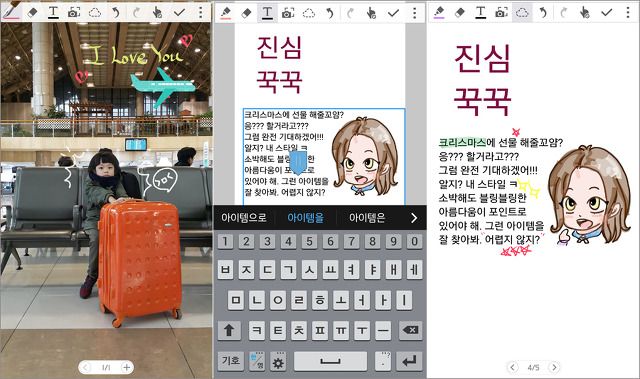Switch to symbols with the 기호 key
Image resolution: width=640 pixels, height=379 pixels.
pos(231,361)
